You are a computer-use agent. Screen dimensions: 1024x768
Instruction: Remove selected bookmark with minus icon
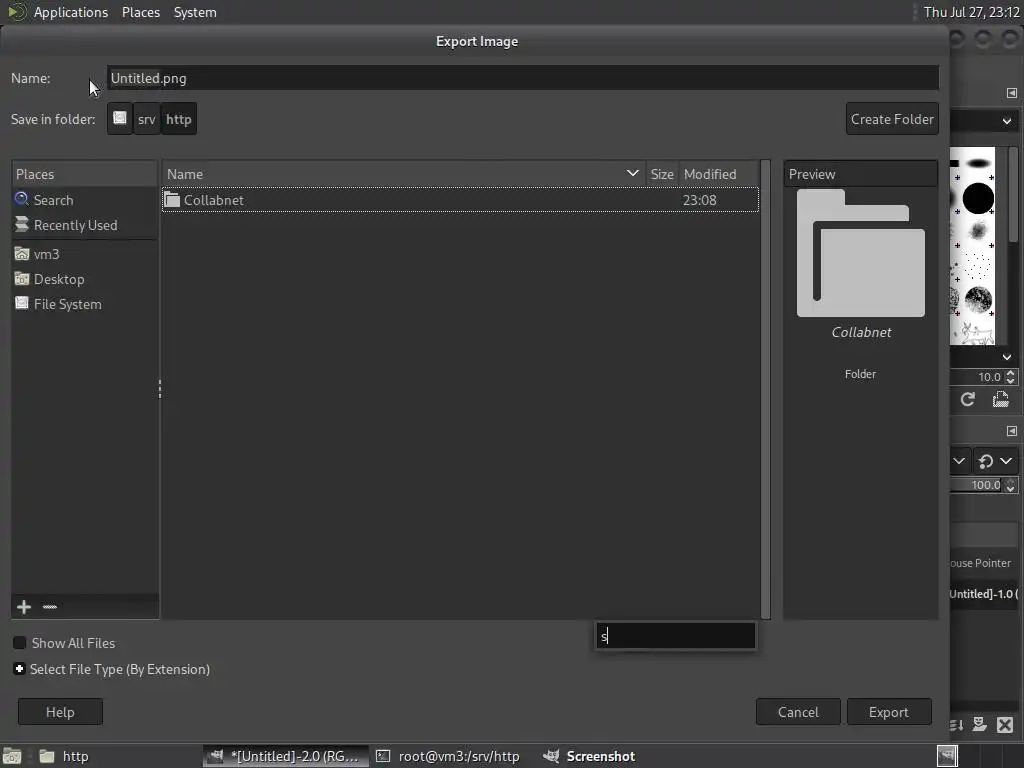[x=50, y=607]
